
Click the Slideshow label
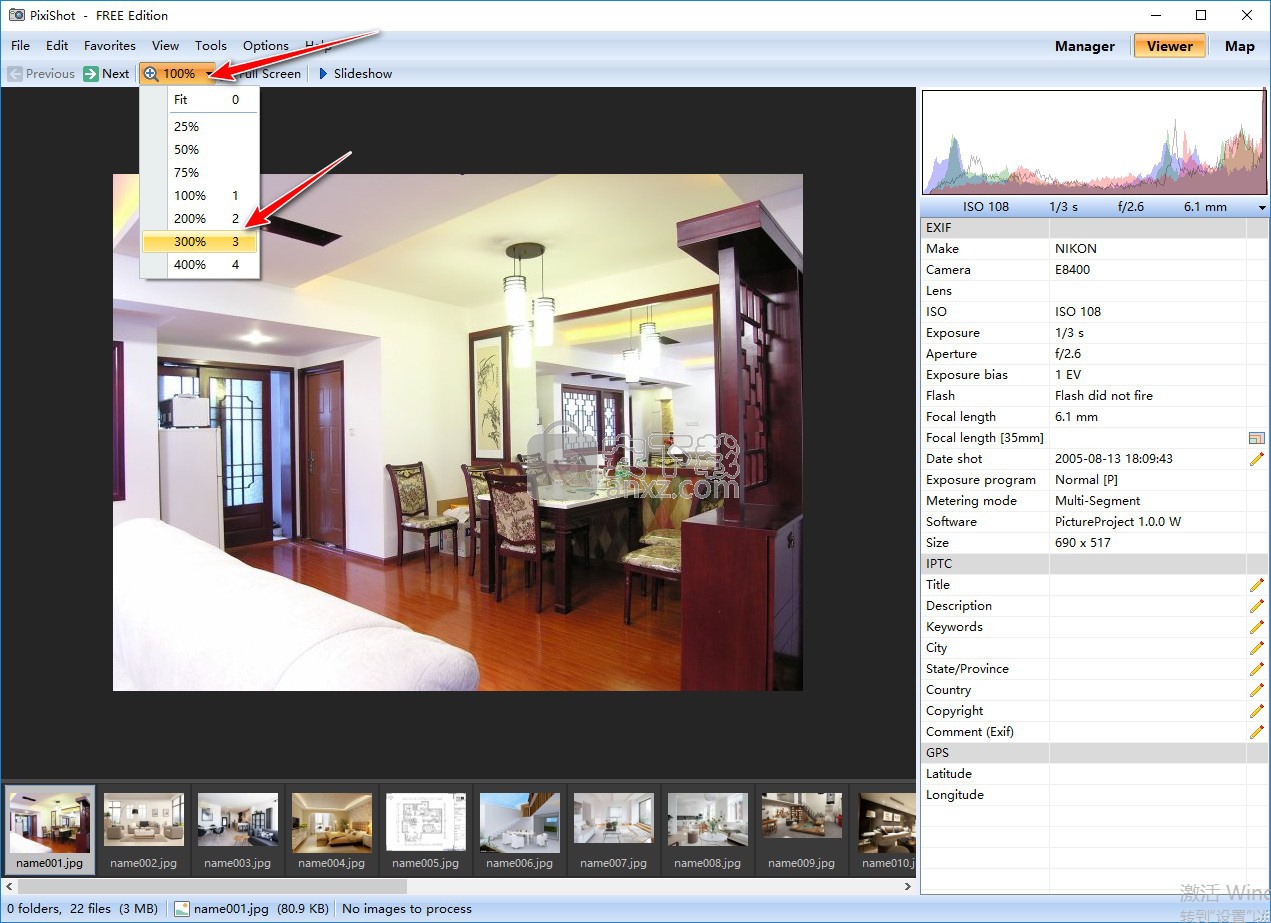(x=363, y=73)
